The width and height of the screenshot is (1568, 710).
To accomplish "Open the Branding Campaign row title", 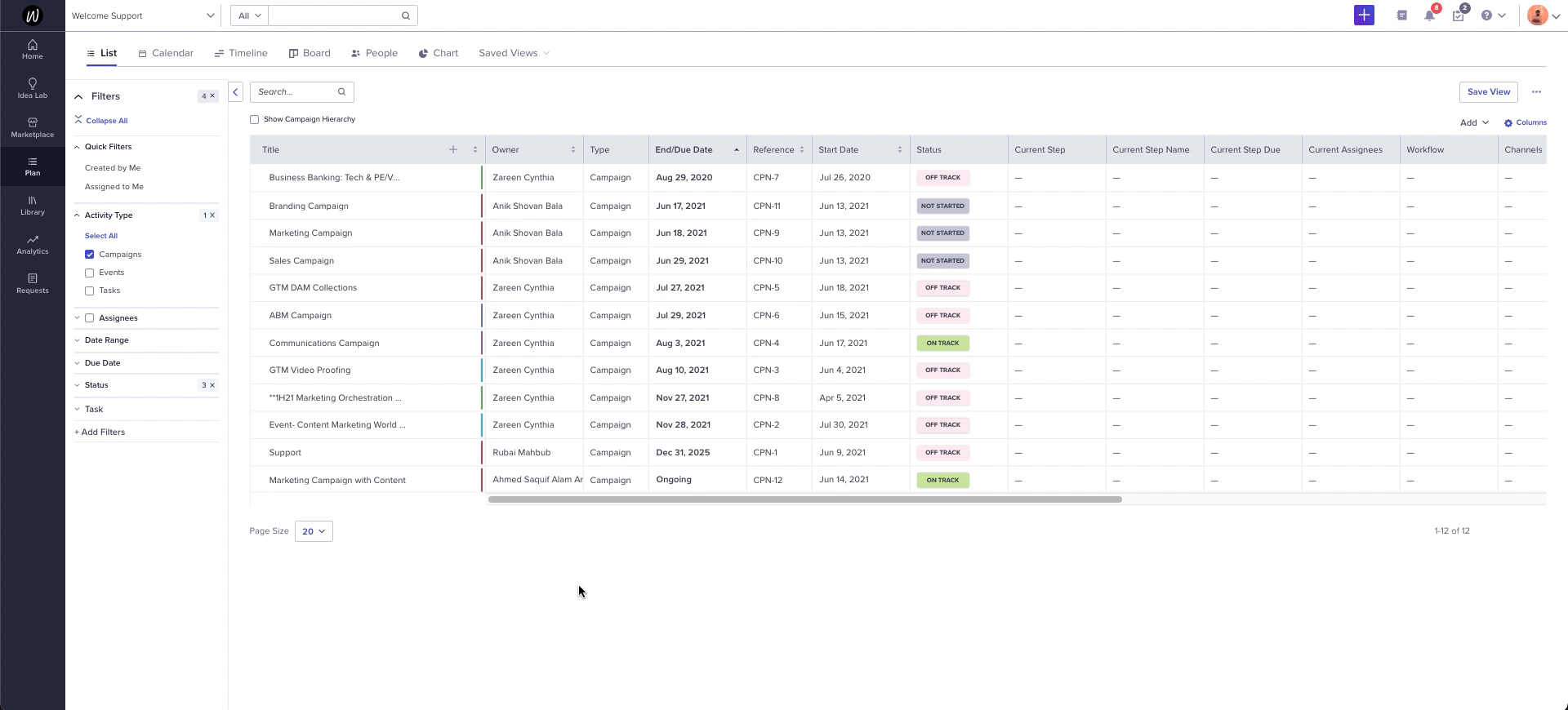I will 309,206.
